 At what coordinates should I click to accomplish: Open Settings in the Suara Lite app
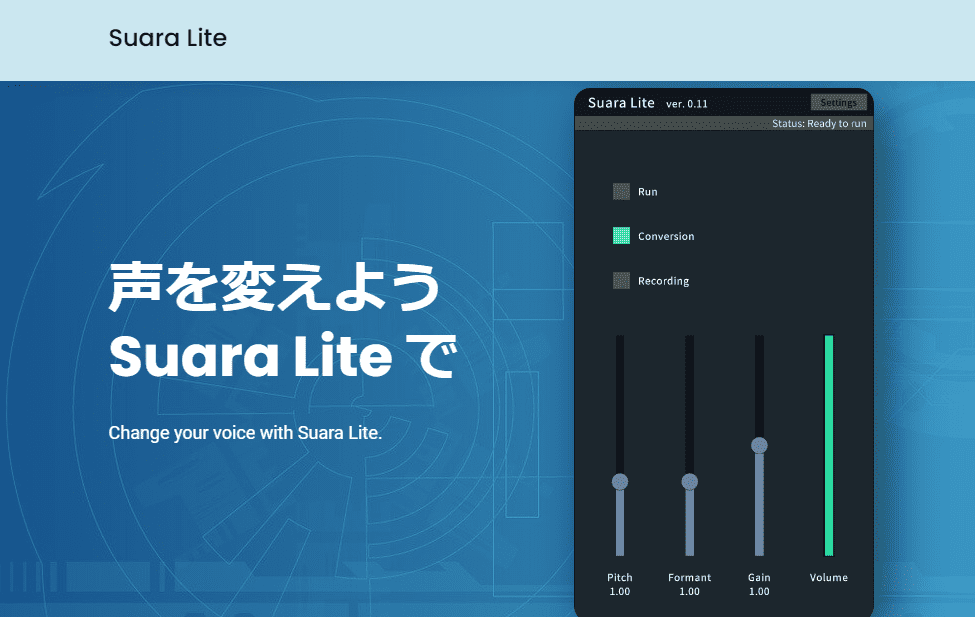click(838, 103)
